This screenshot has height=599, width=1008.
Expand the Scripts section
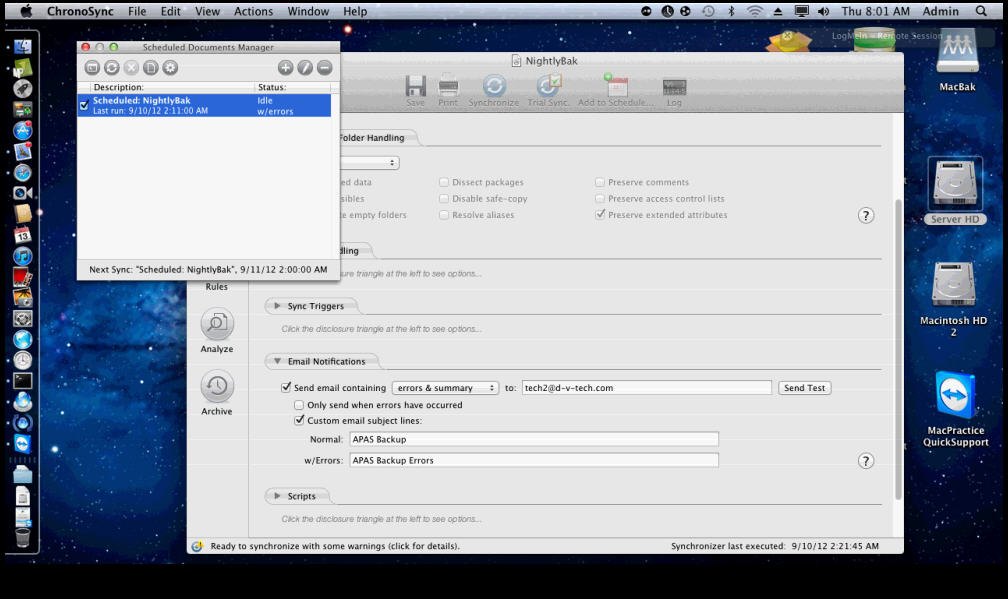pos(277,496)
